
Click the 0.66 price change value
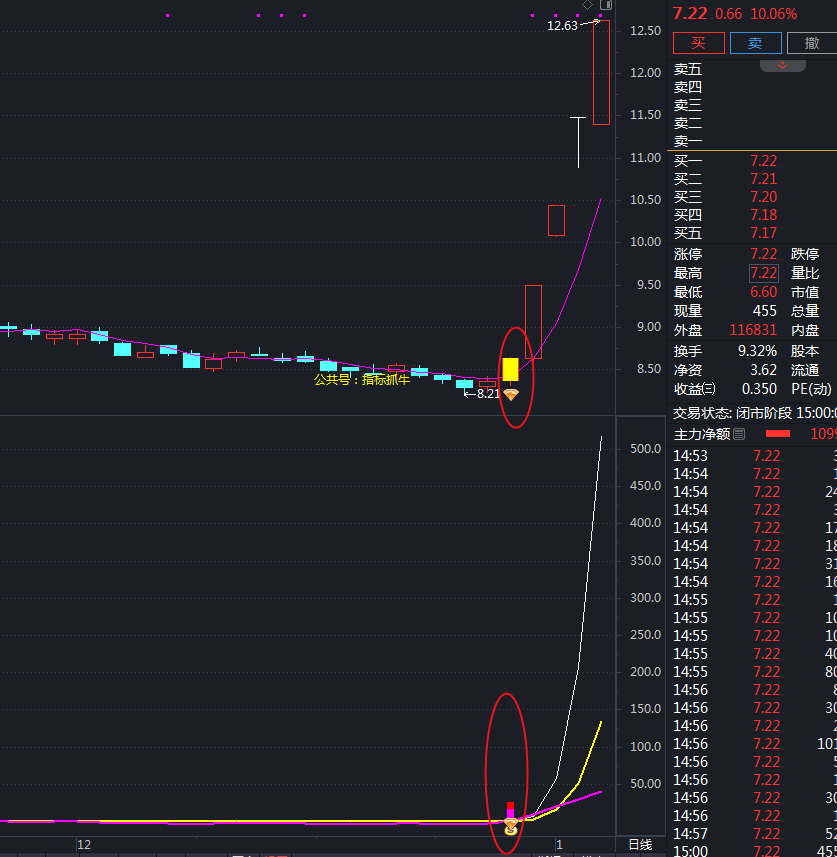(x=729, y=14)
